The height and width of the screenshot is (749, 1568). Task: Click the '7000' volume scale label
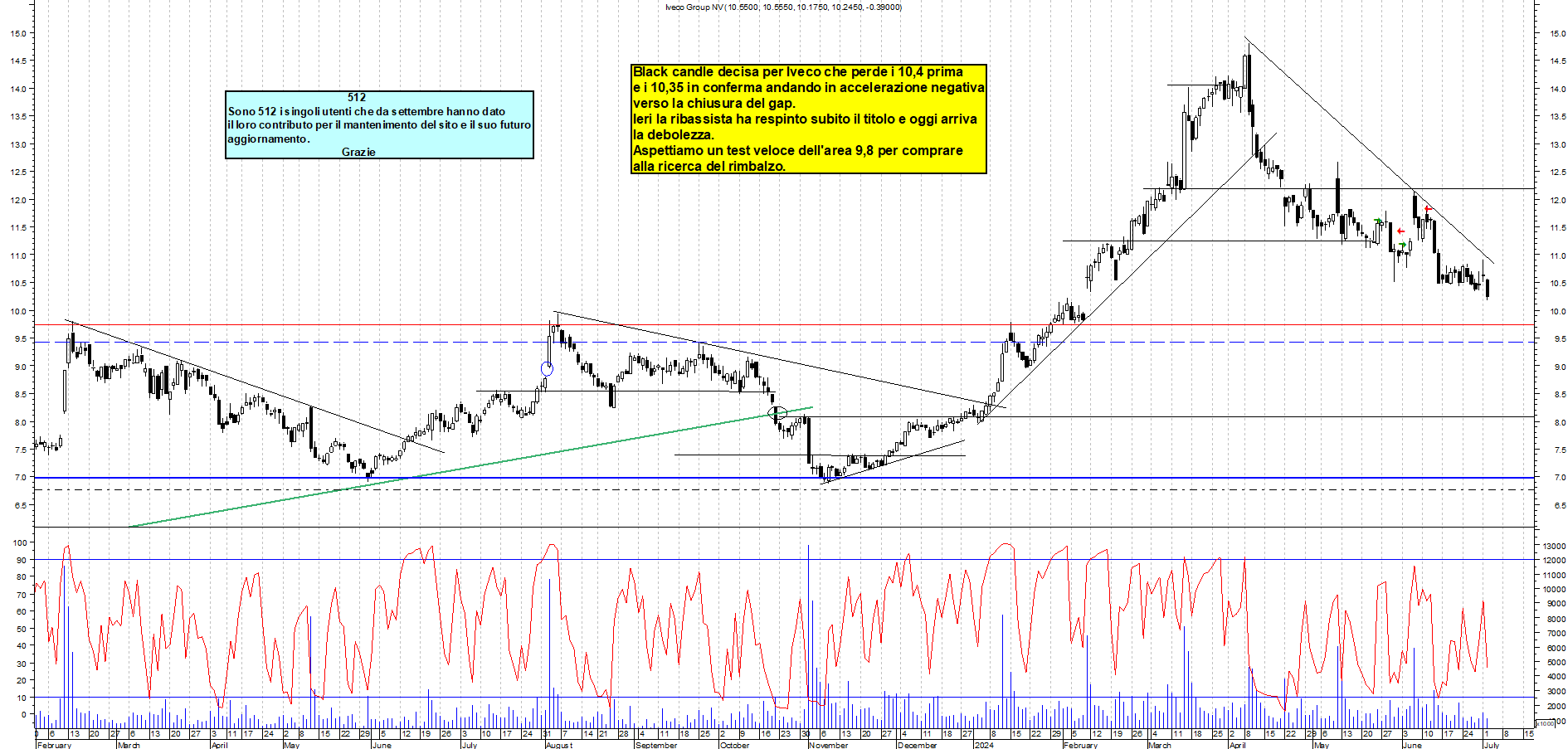1556,634
